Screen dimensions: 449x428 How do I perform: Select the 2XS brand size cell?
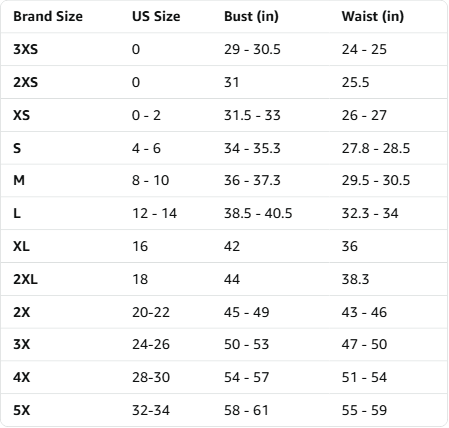(x=25, y=82)
